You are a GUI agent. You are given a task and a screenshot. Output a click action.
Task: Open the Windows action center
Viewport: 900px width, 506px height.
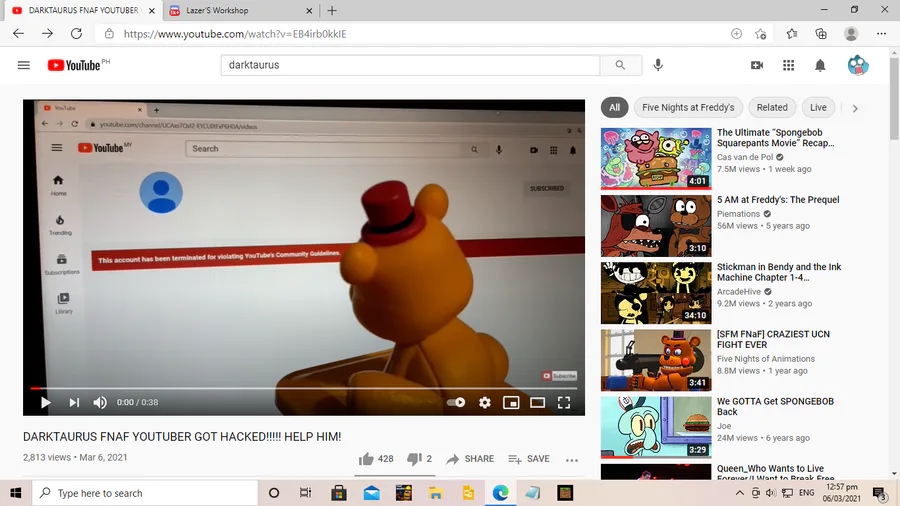[x=879, y=493]
